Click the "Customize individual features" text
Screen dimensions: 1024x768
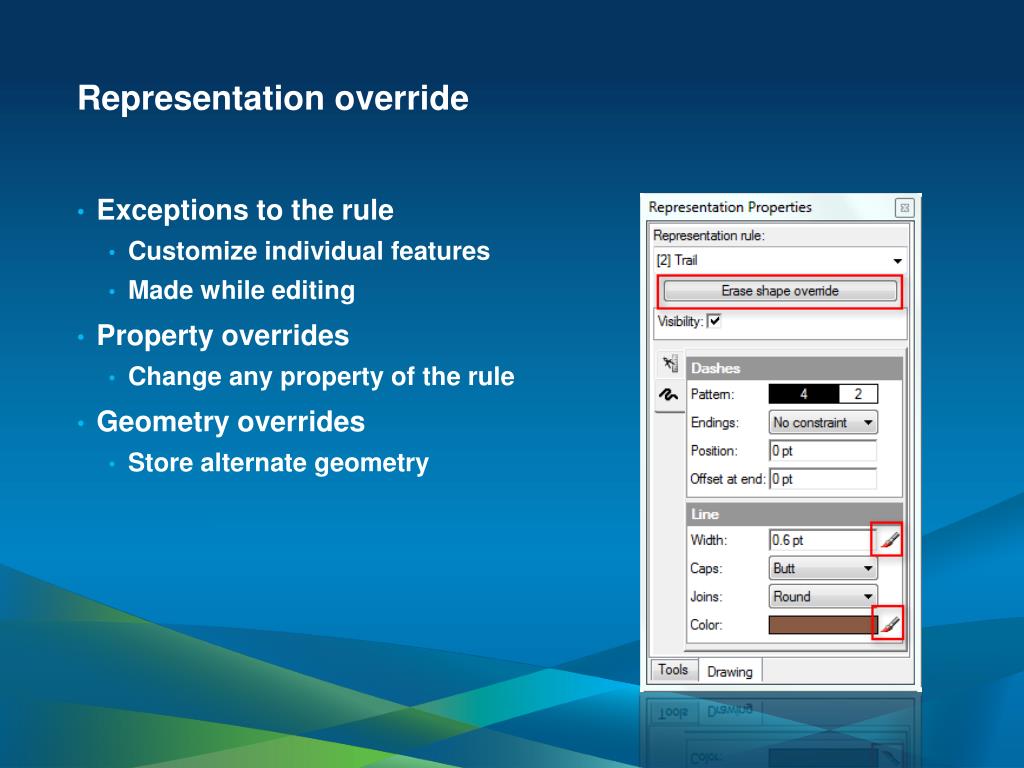click(x=309, y=251)
